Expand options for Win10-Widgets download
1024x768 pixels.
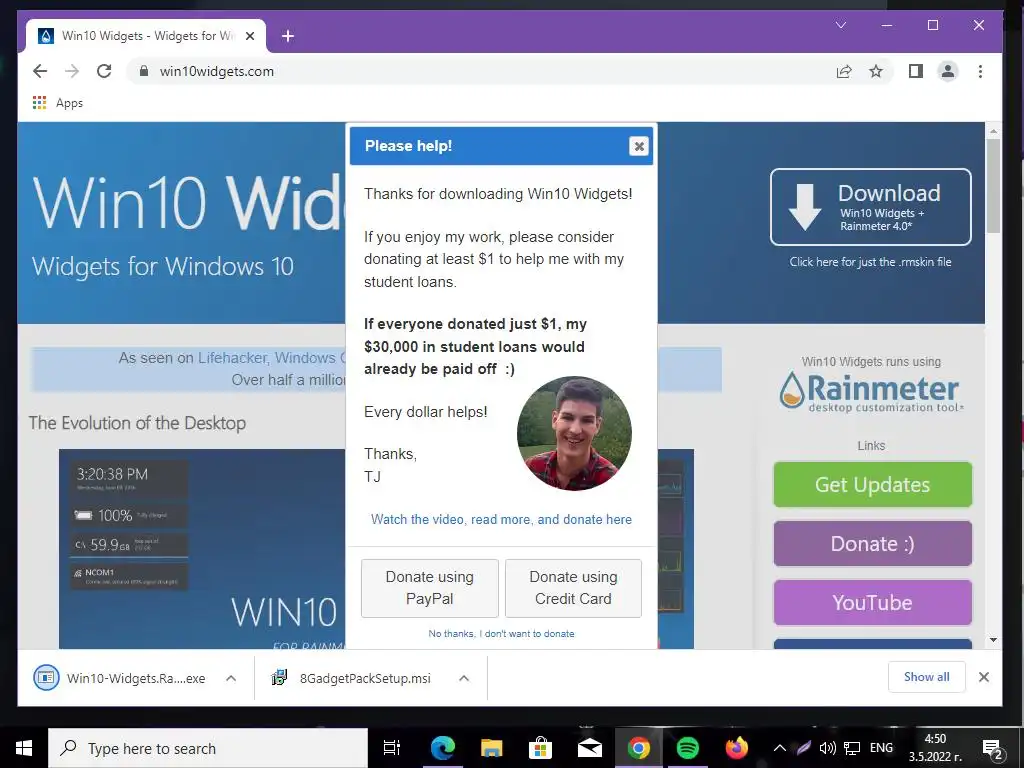click(231, 678)
